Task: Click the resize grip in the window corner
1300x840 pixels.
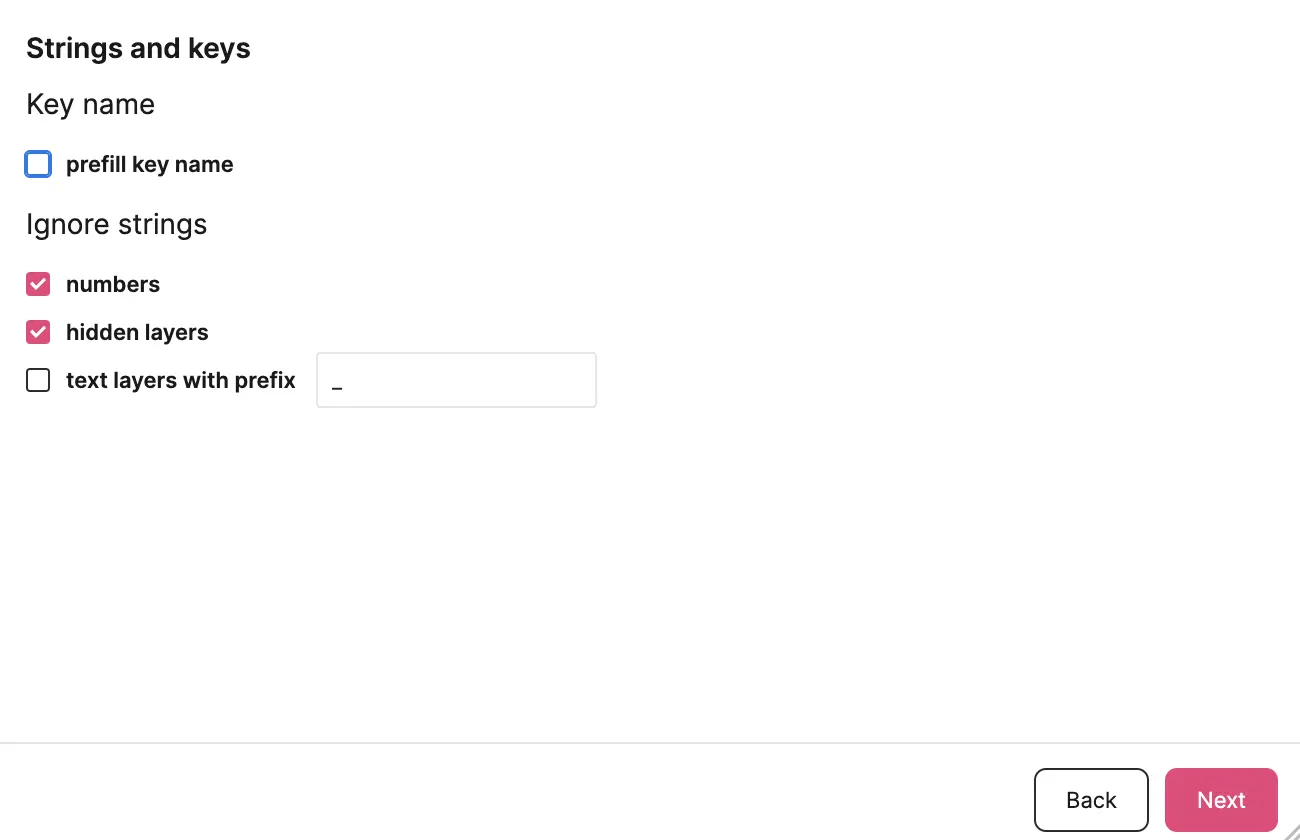Action: tap(1291, 831)
